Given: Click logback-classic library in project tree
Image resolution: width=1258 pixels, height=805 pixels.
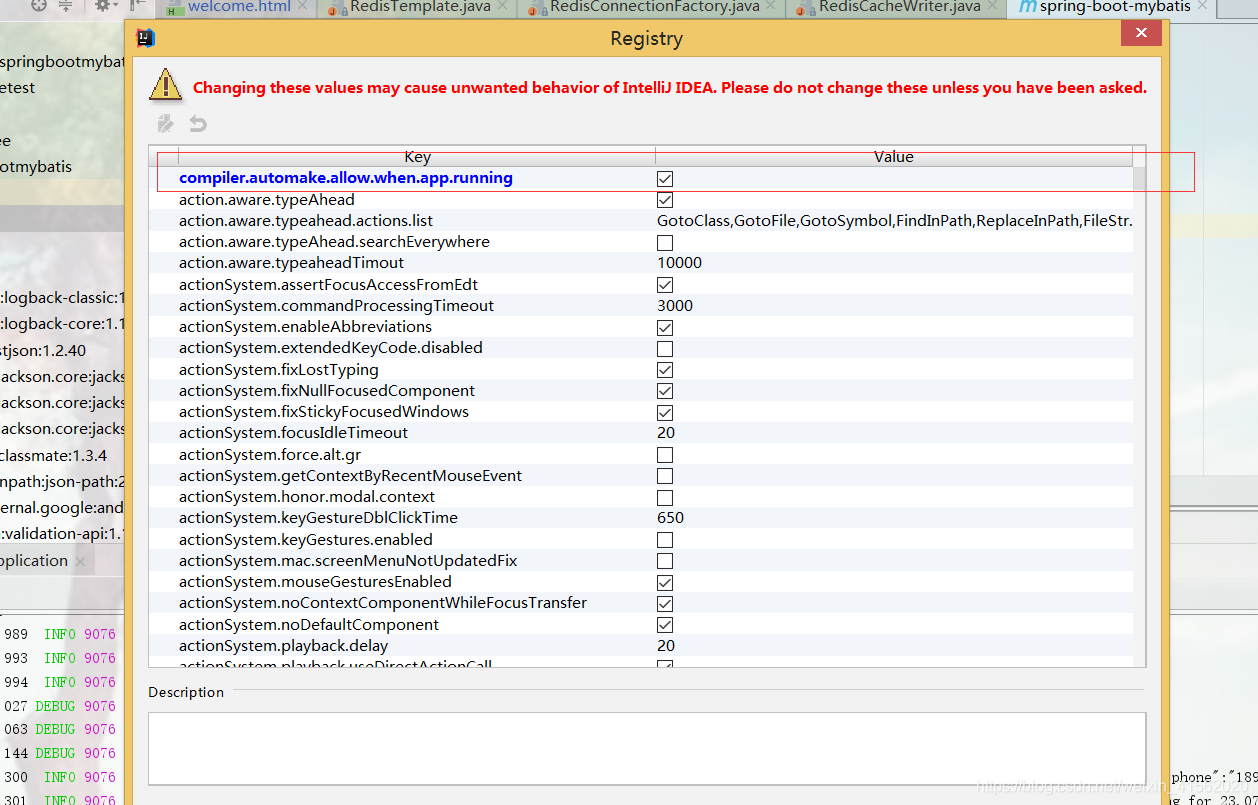Looking at the screenshot, I should pos(62,298).
